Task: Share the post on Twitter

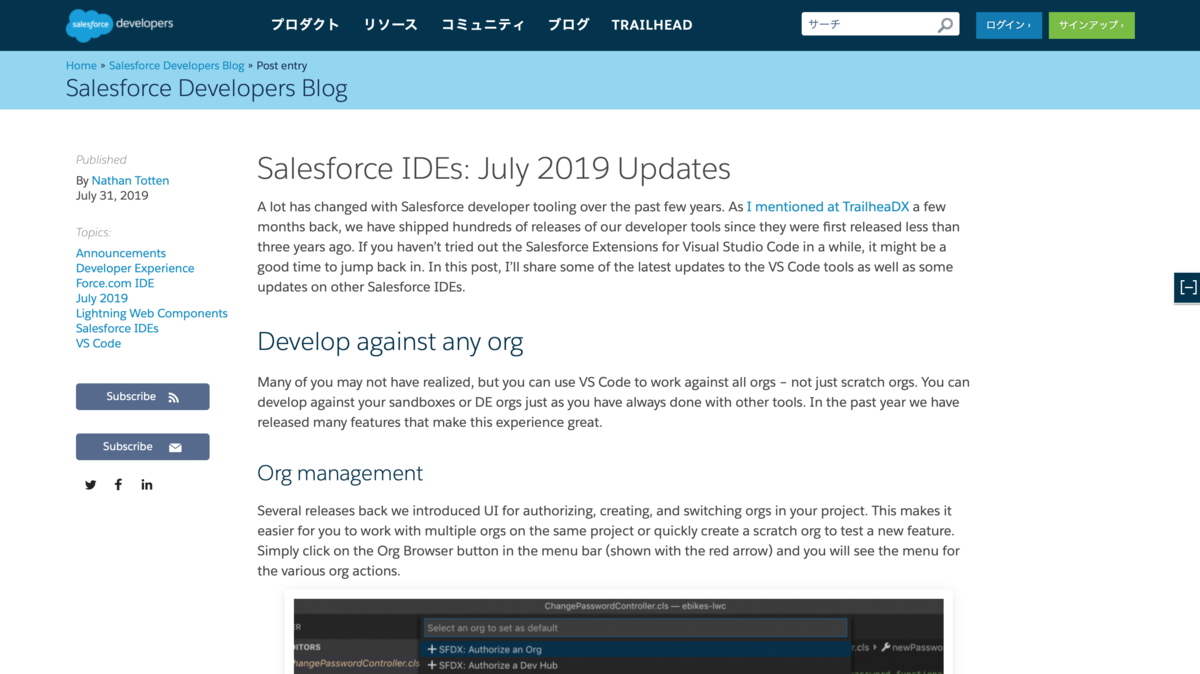Action: (x=90, y=485)
